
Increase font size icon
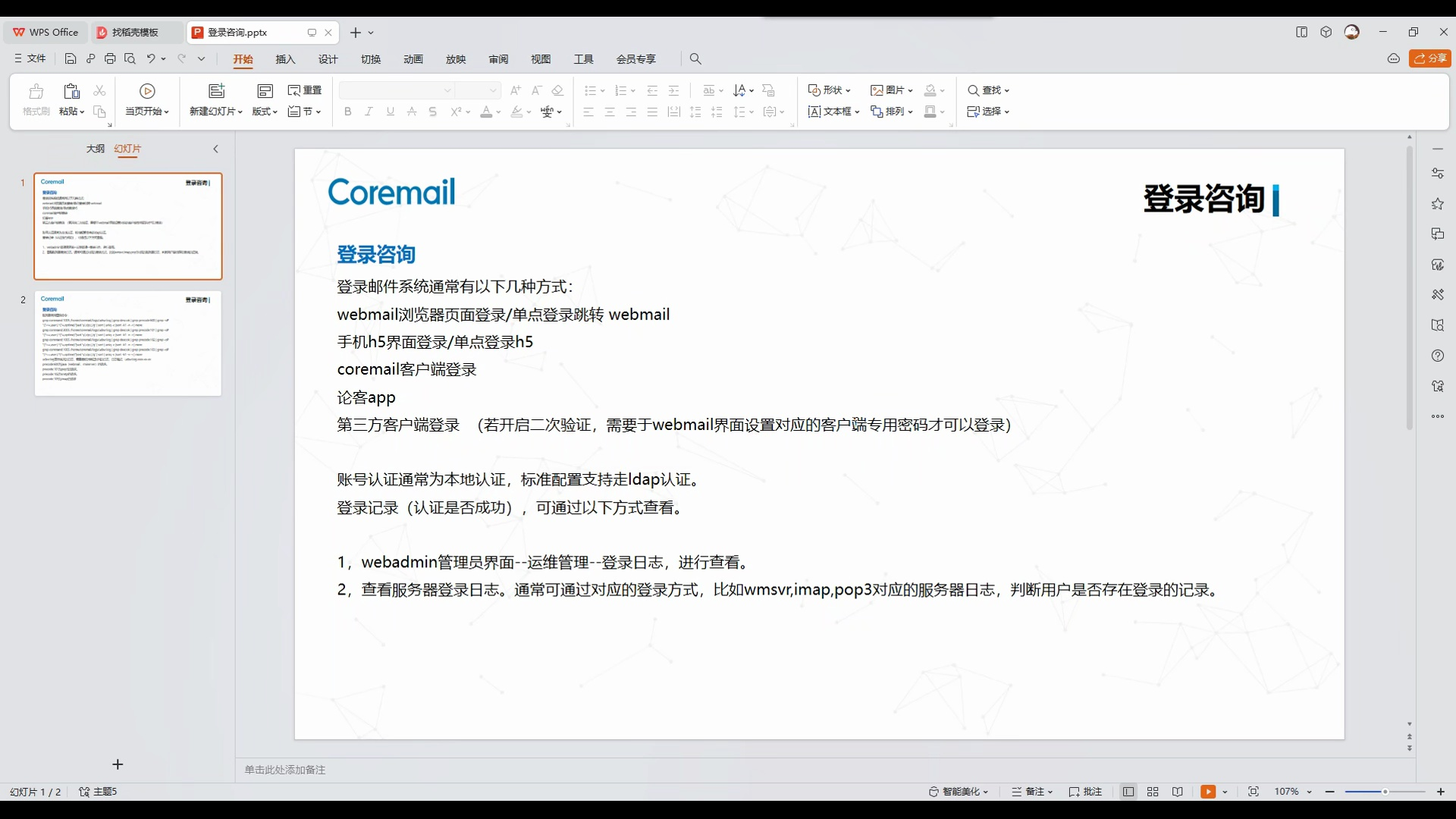point(516,90)
